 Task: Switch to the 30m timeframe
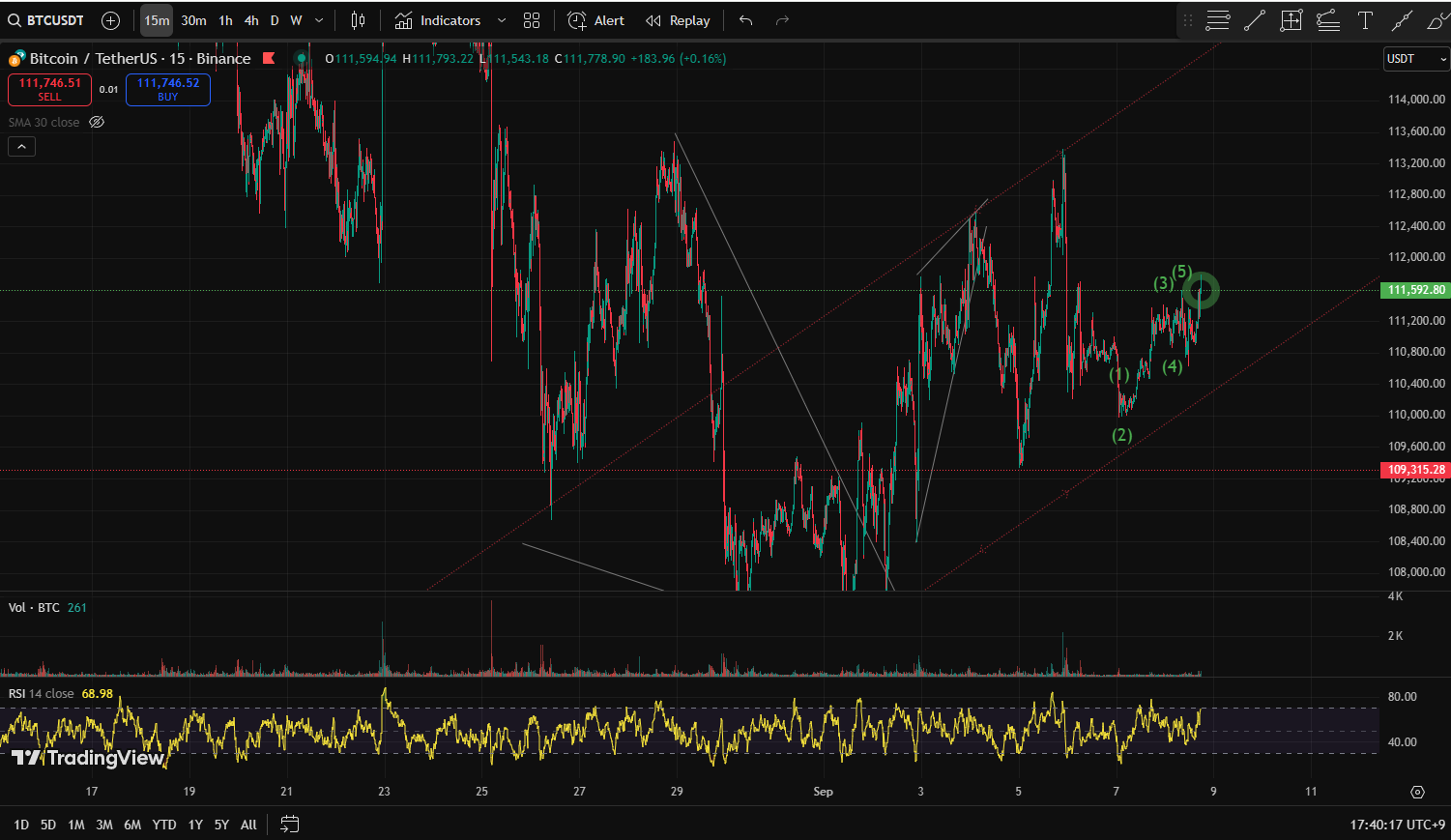tap(193, 20)
